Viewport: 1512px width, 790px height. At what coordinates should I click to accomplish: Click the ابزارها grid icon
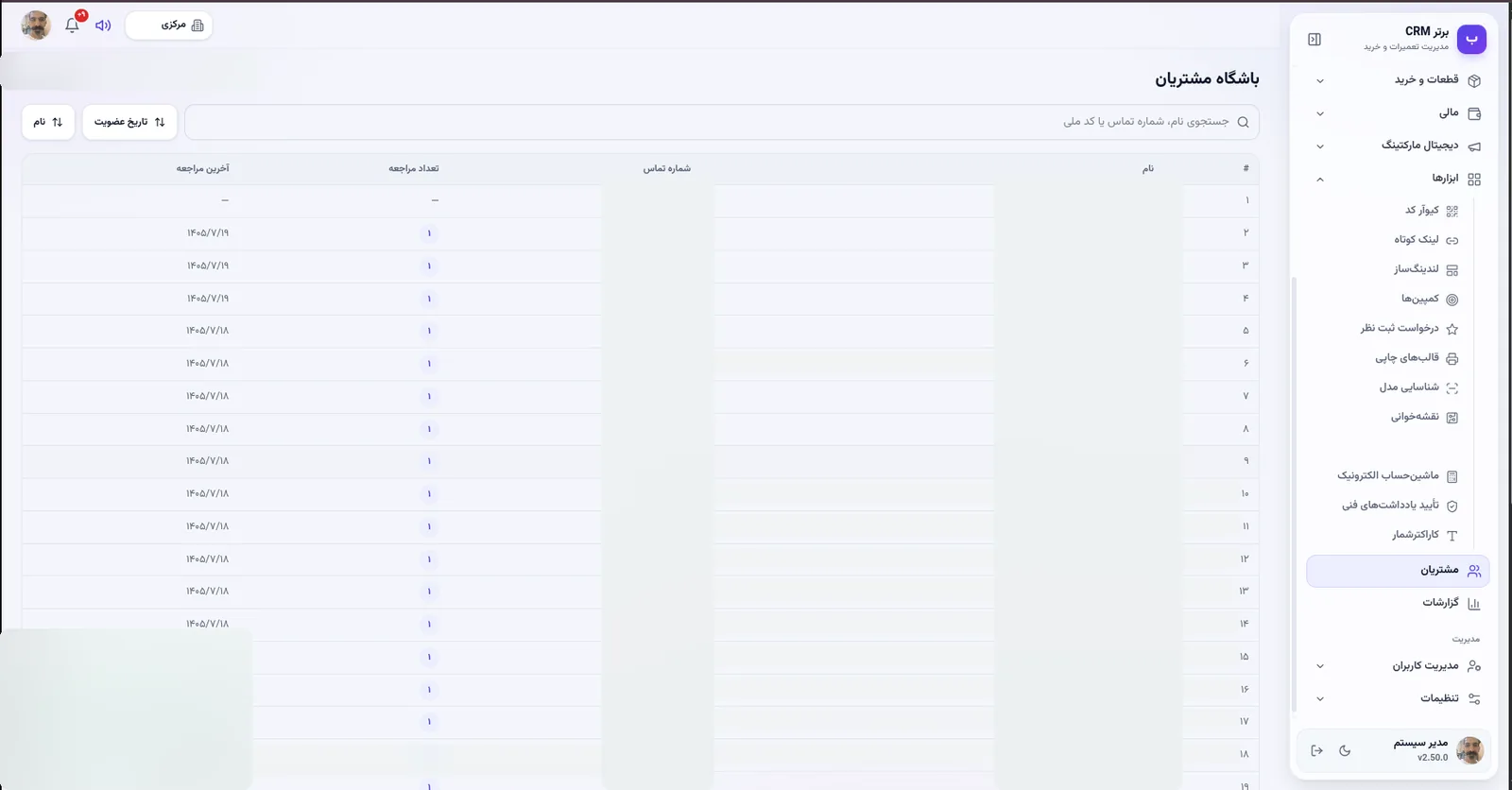point(1474,179)
